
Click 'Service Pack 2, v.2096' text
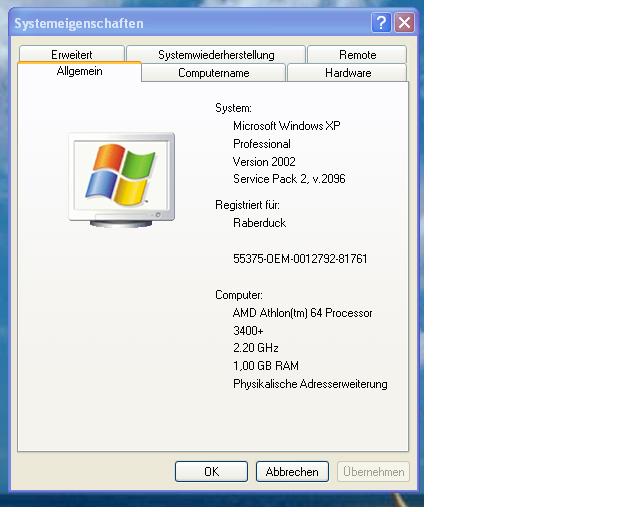pos(289,179)
